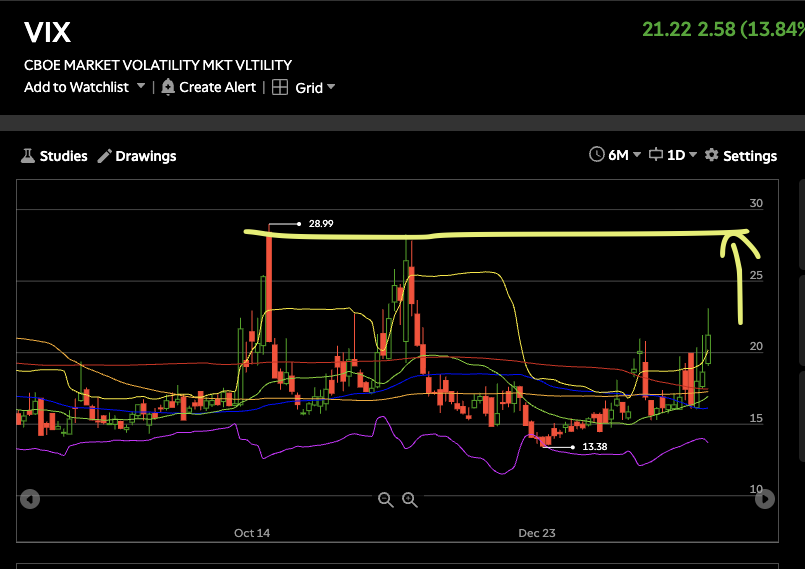Open the 1D interval dropdown
The height and width of the screenshot is (569, 805).
[x=682, y=155]
